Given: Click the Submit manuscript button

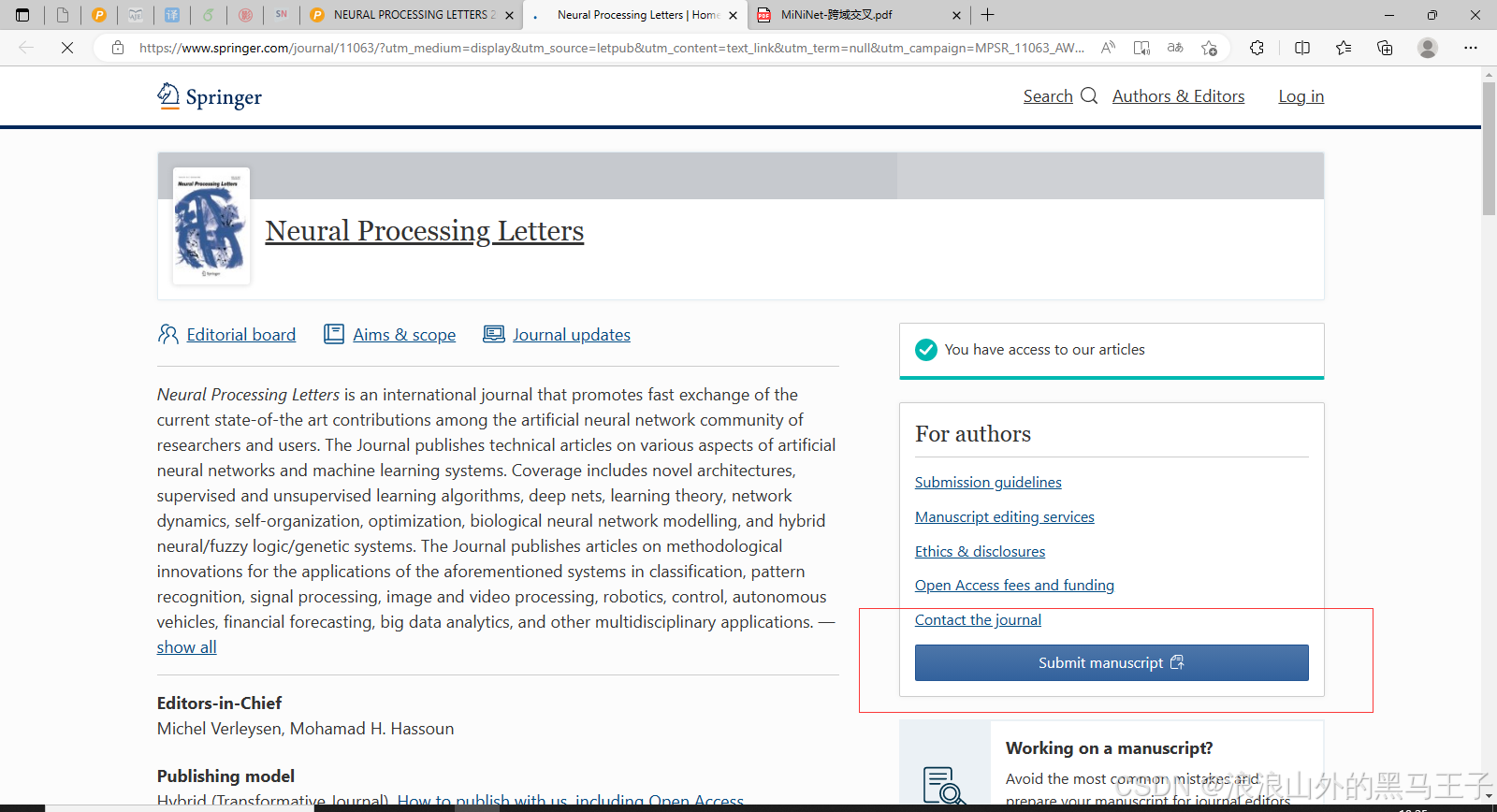Looking at the screenshot, I should pos(1112,662).
